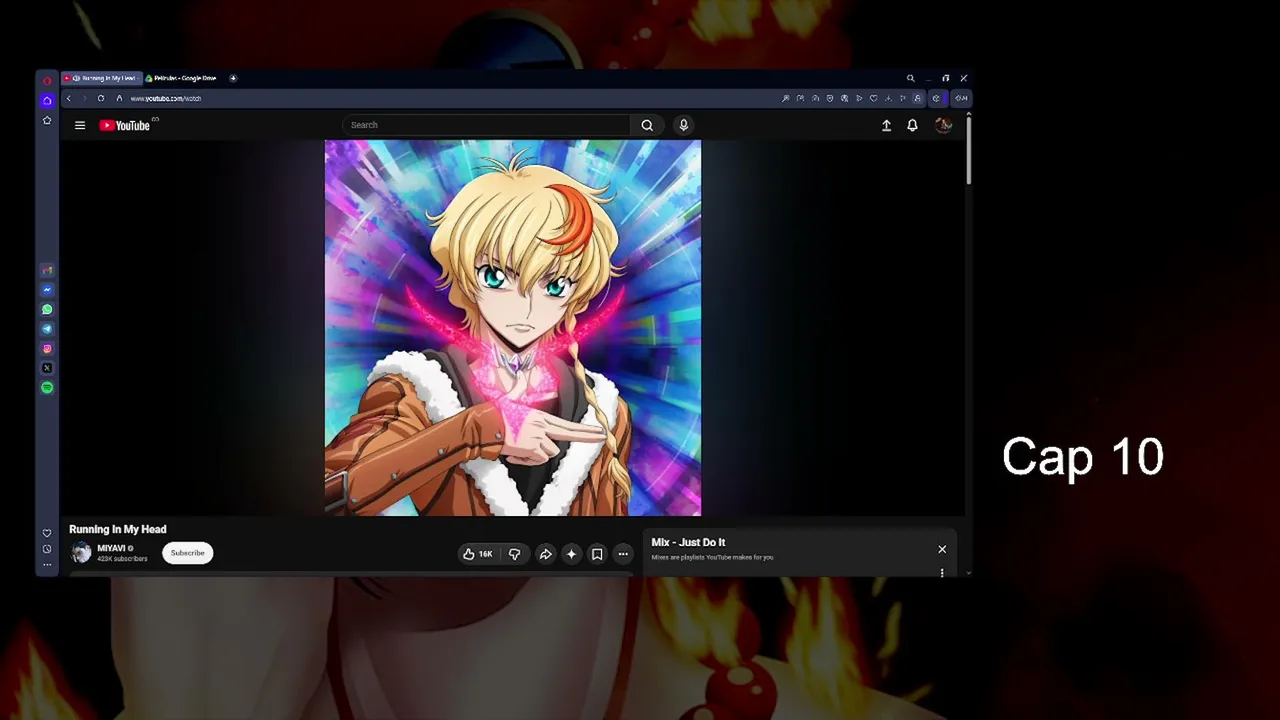Open sidebar bookmarks heart icon
The image size is (1280, 720).
pyautogui.click(x=47, y=533)
